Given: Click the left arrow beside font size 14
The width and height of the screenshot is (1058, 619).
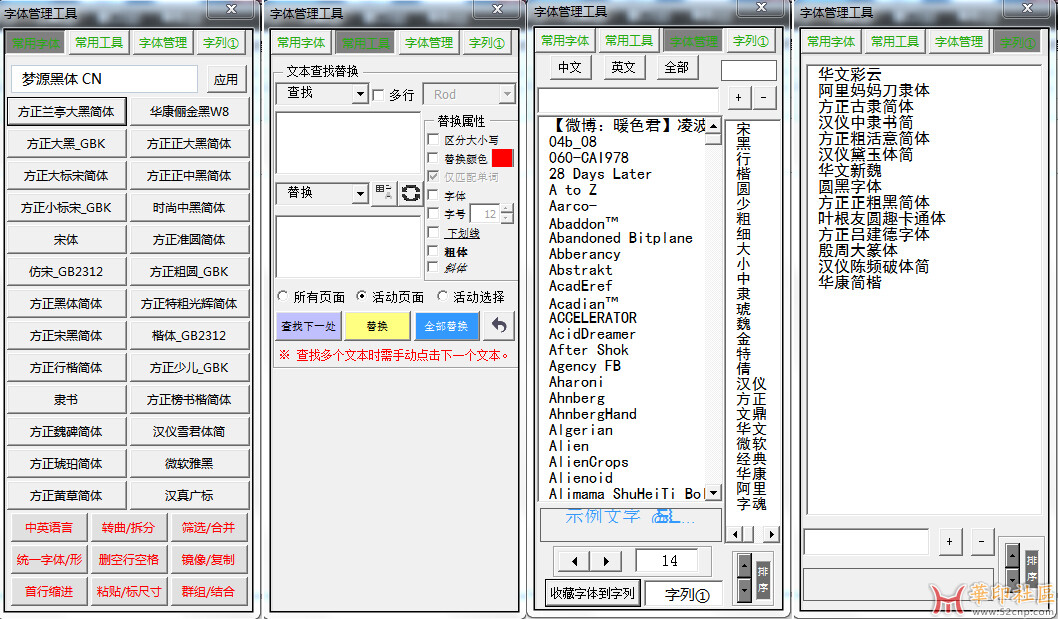Looking at the screenshot, I should (x=574, y=561).
